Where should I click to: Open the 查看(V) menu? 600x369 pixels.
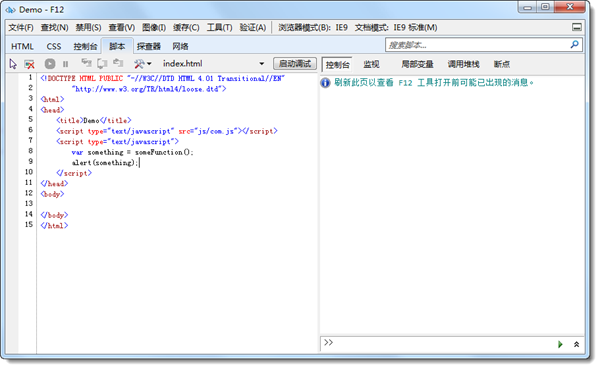pos(122,28)
